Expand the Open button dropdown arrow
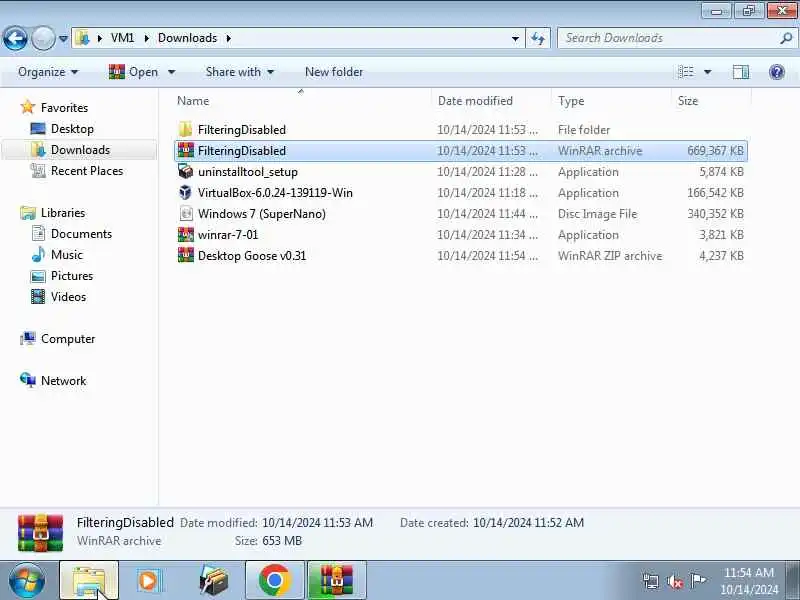The height and width of the screenshot is (600, 800). 171,72
